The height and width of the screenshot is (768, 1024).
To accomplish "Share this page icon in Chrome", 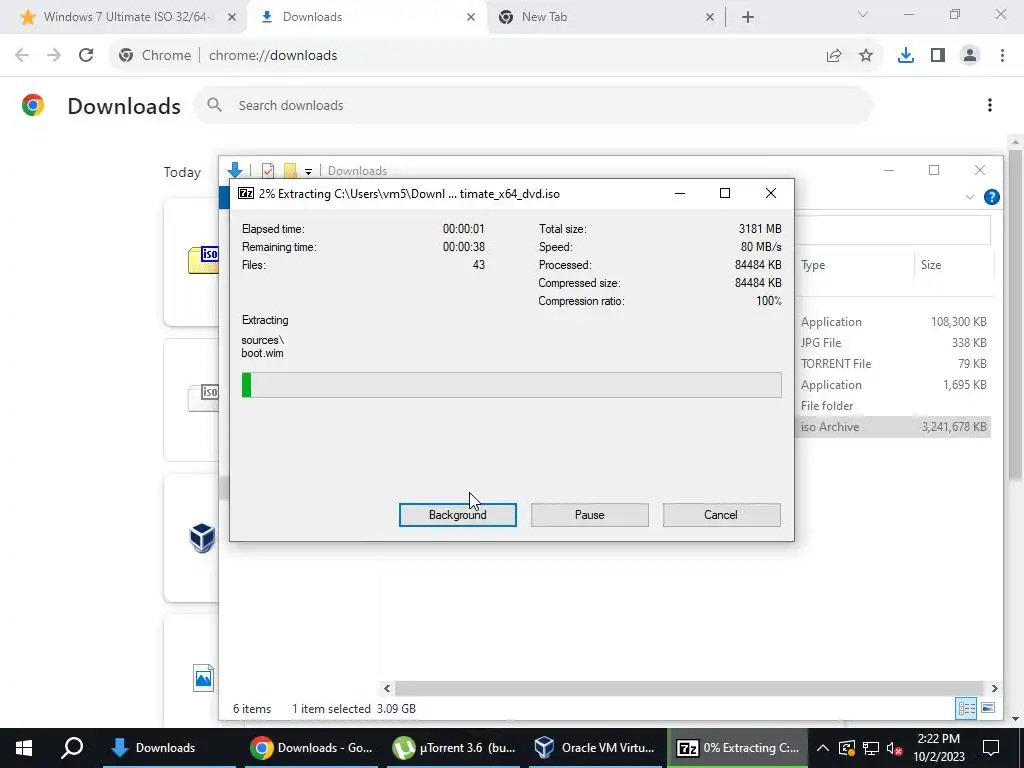I will [x=834, y=56].
